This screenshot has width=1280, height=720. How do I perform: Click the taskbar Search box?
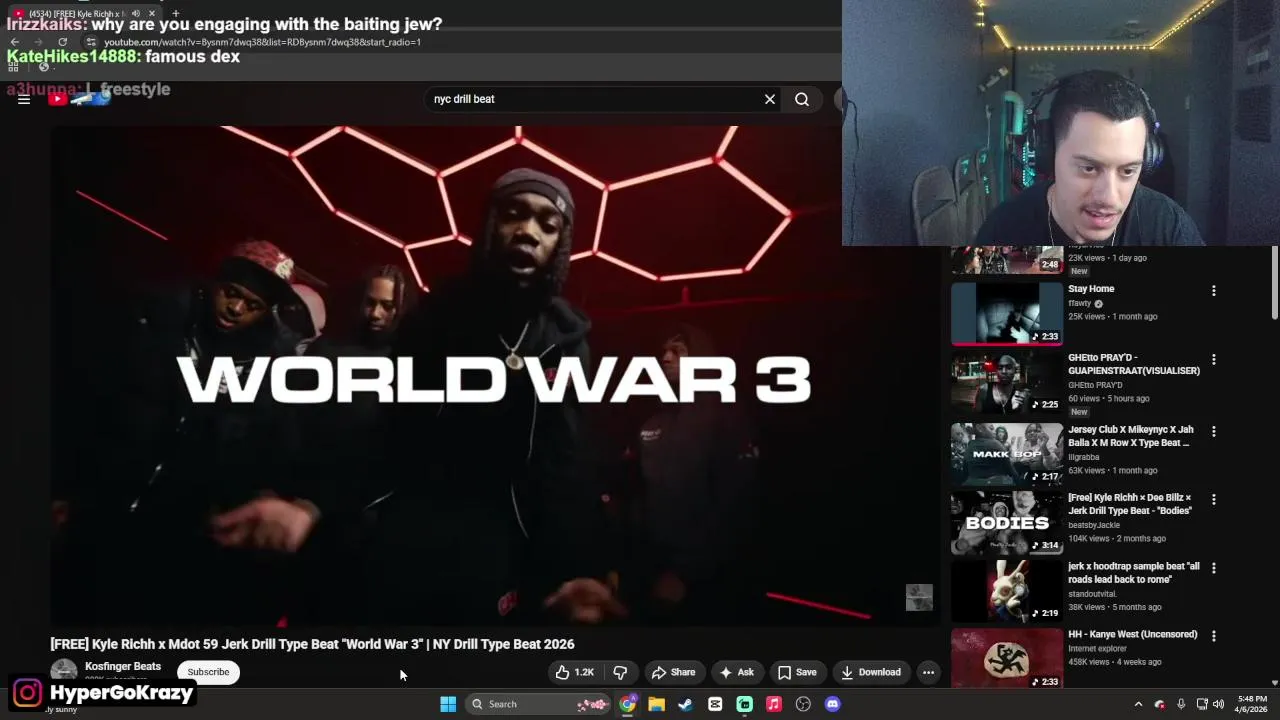pos(538,704)
